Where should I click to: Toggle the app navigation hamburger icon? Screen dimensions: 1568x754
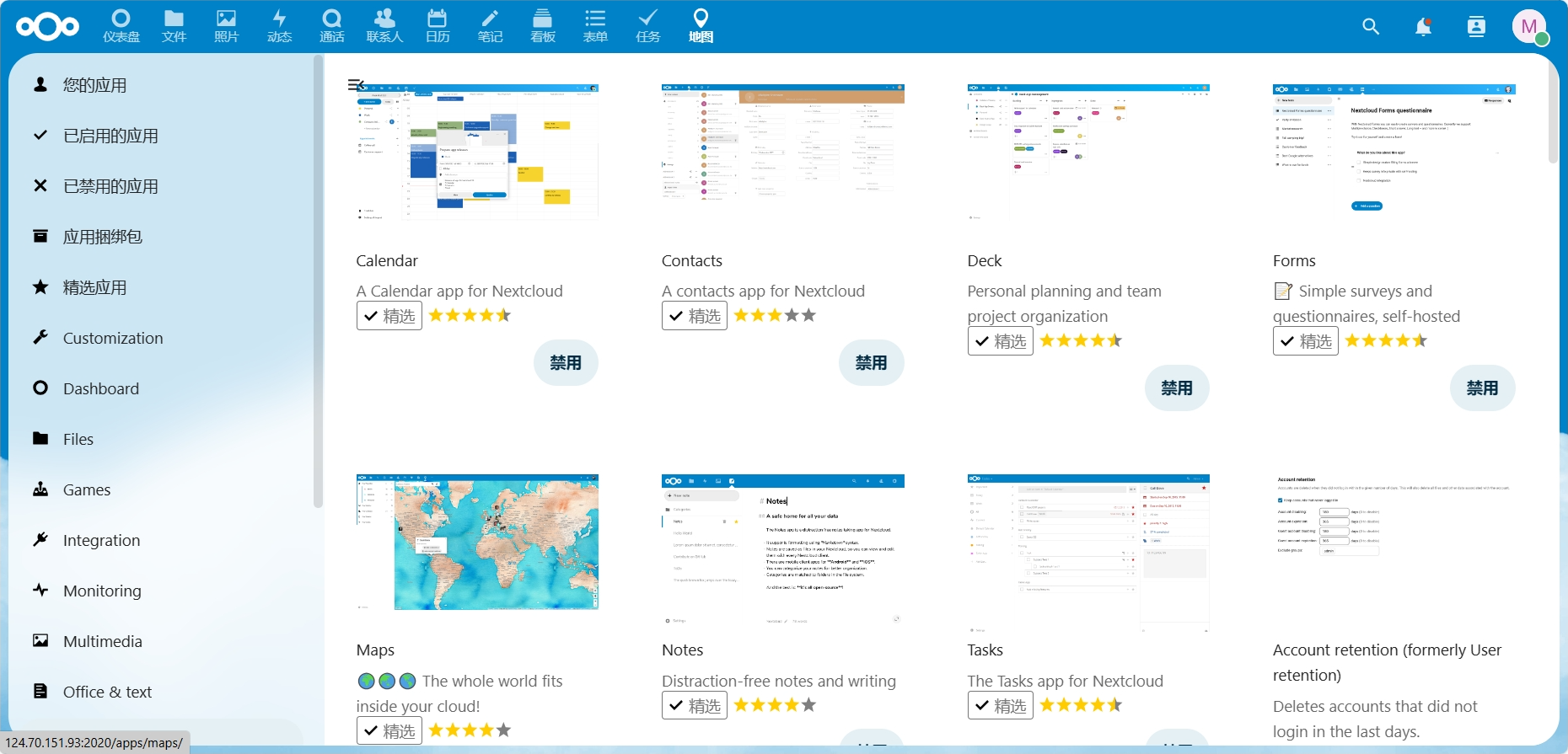(356, 85)
